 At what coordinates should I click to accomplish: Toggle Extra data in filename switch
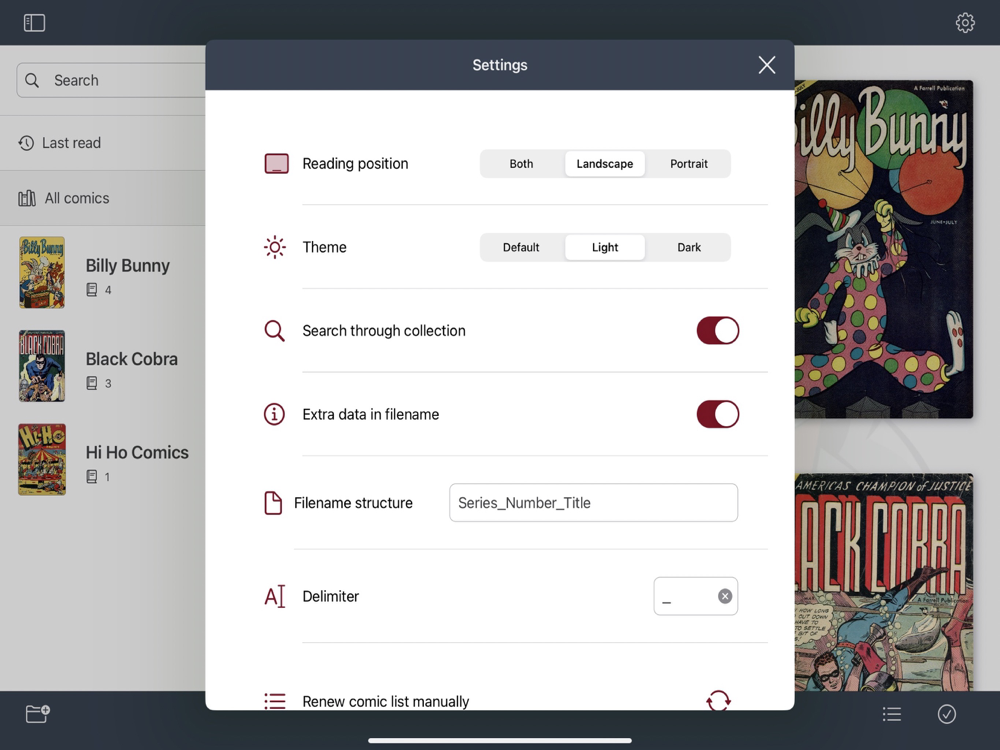click(717, 414)
